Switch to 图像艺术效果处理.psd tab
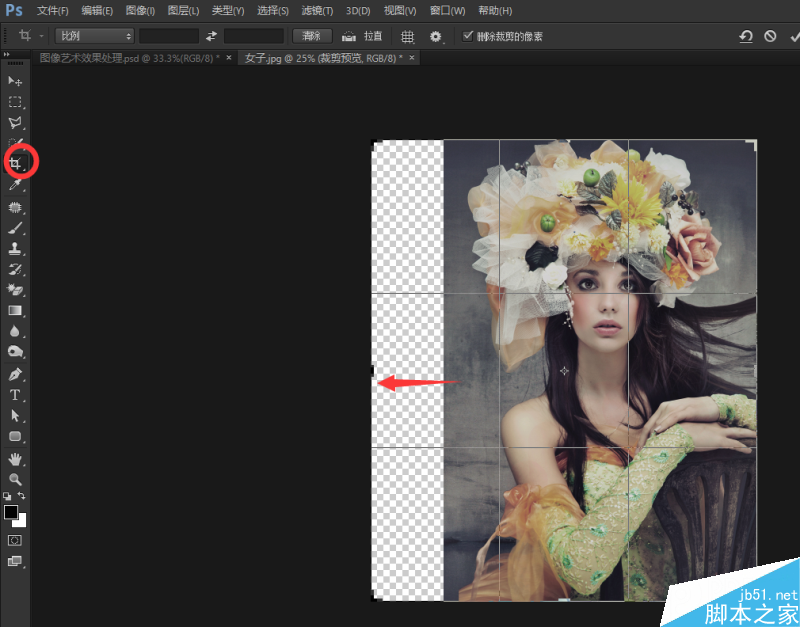800x627 pixels. coord(130,58)
